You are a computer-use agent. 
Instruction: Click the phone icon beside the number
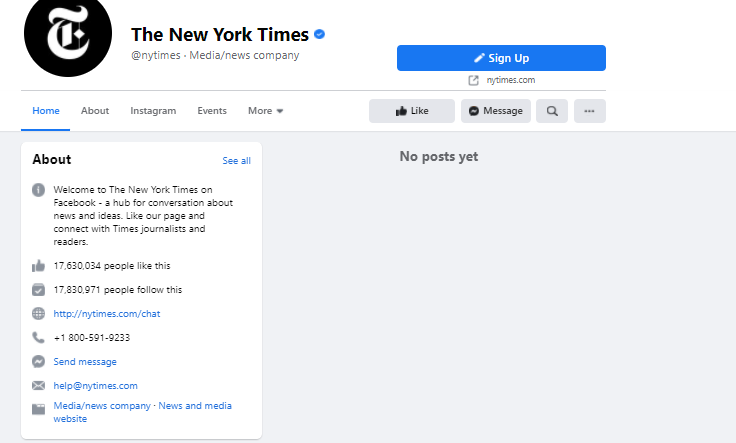point(38,337)
